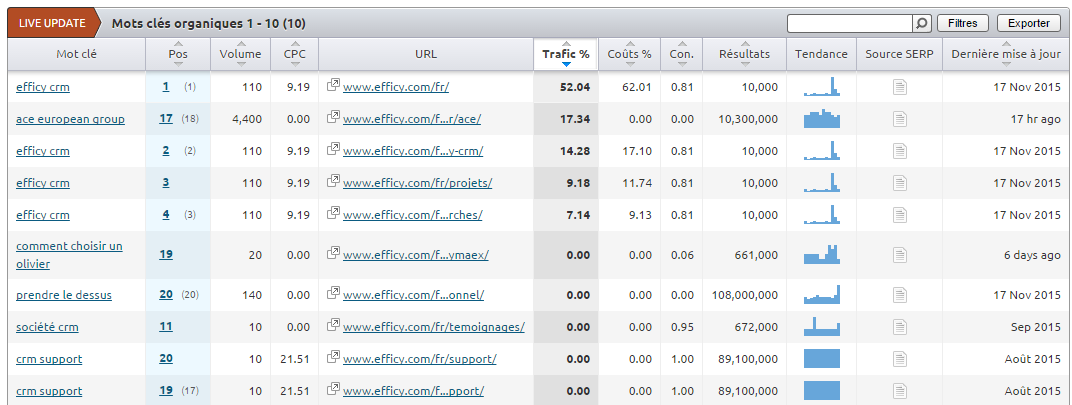Open URL link www.efficy.com/fr/projets/
This screenshot has width=1072, height=405.
(x=418, y=183)
